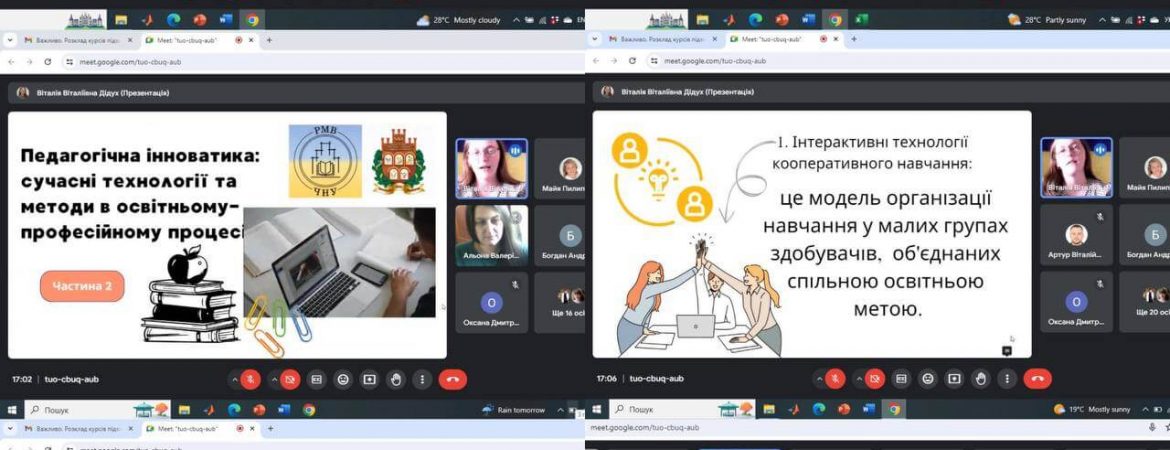Raise hand in the 17:02 Meet window
1170x450 pixels.
coord(396,379)
